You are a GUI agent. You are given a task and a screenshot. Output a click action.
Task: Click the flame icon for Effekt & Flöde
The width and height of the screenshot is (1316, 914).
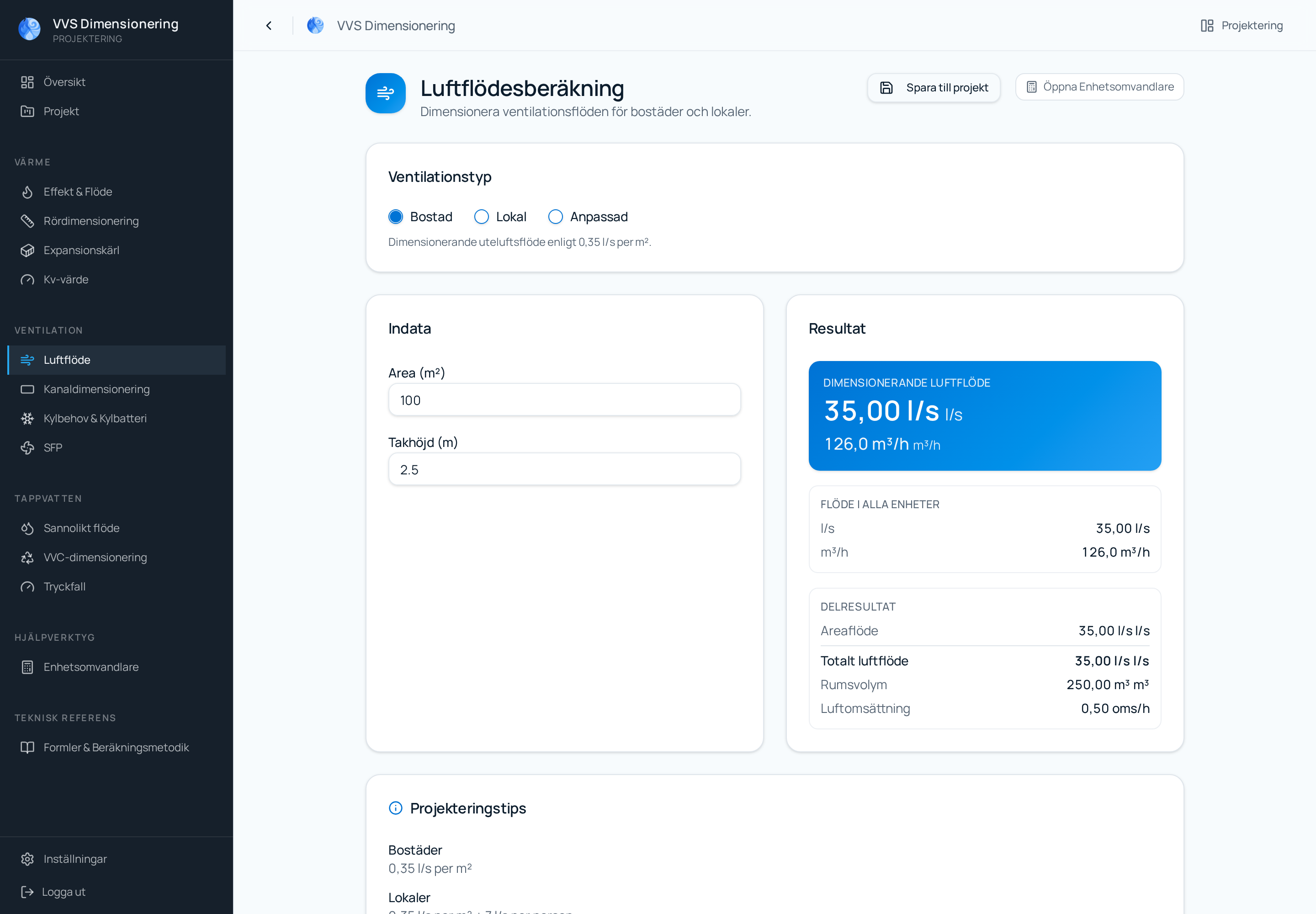click(x=27, y=192)
